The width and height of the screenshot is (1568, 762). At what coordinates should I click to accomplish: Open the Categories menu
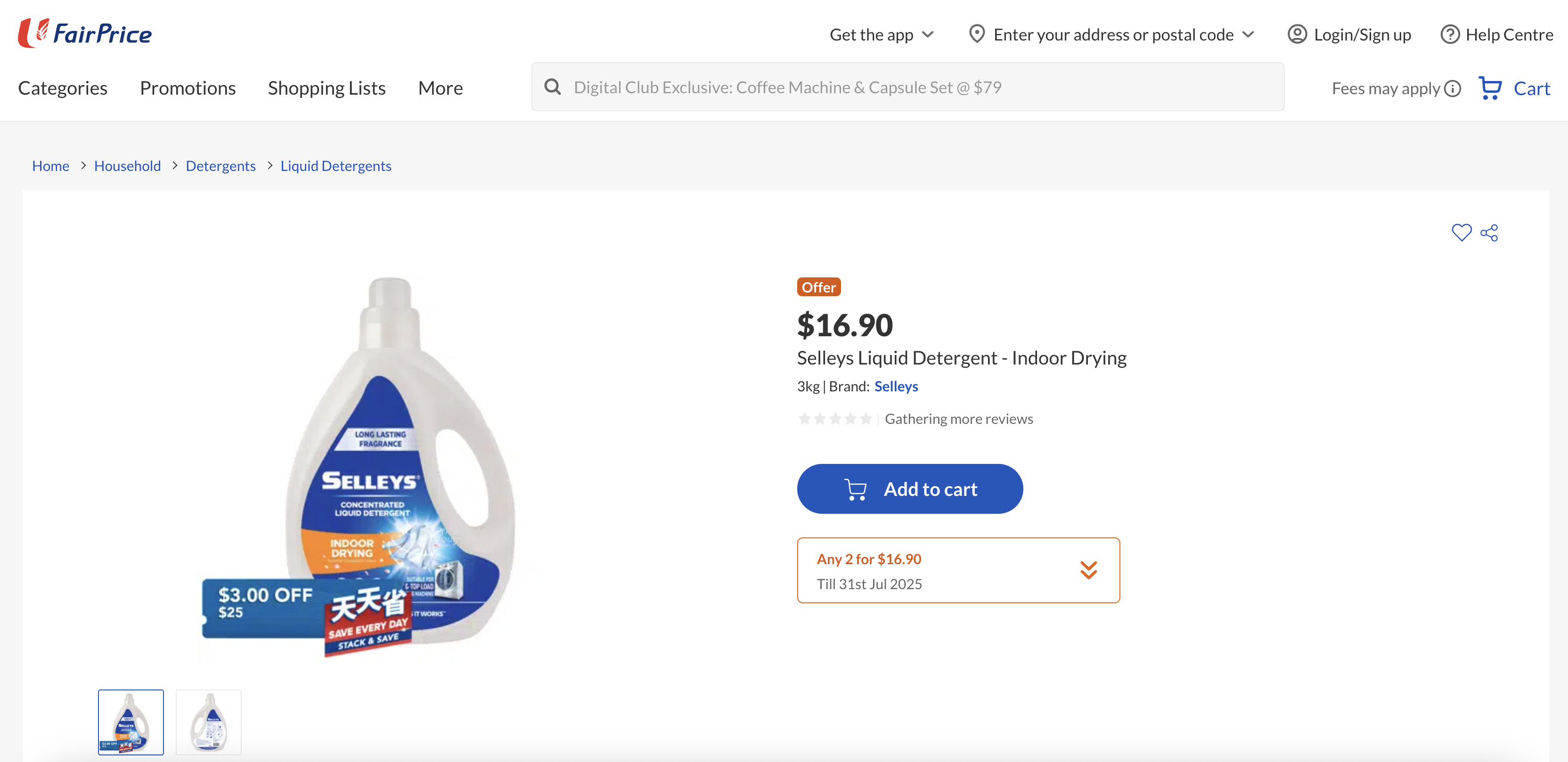(x=63, y=88)
